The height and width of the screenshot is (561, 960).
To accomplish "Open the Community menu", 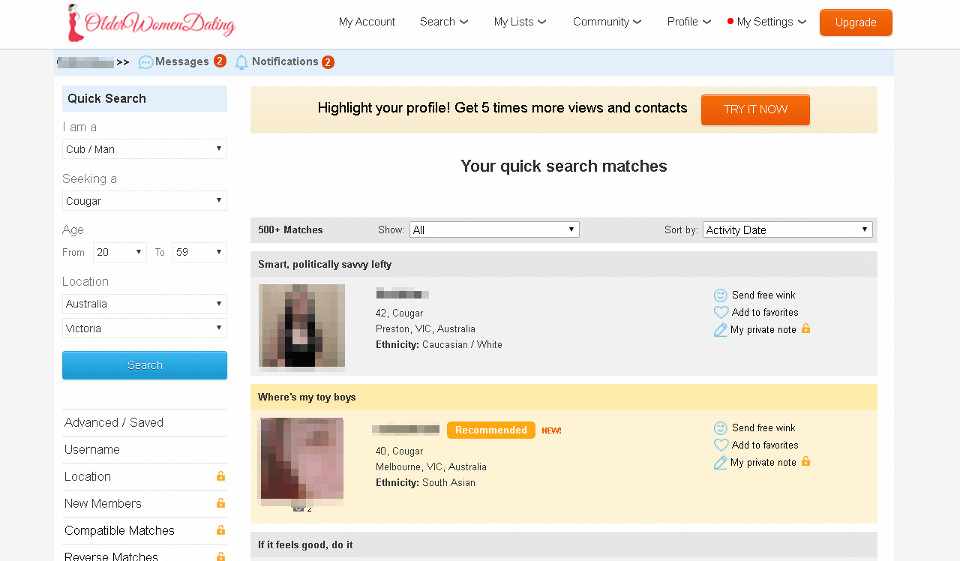I will pyautogui.click(x=607, y=22).
